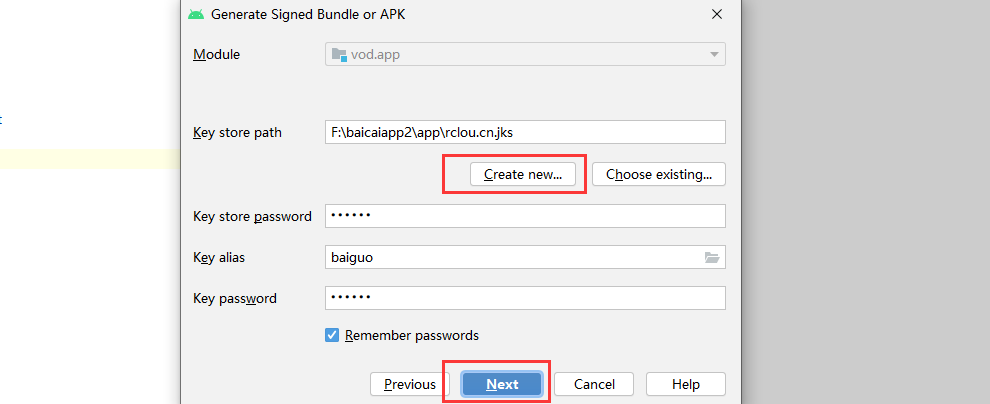Screen dimensions: 990x404
Task: Click the Key store path label
Action: point(237,132)
